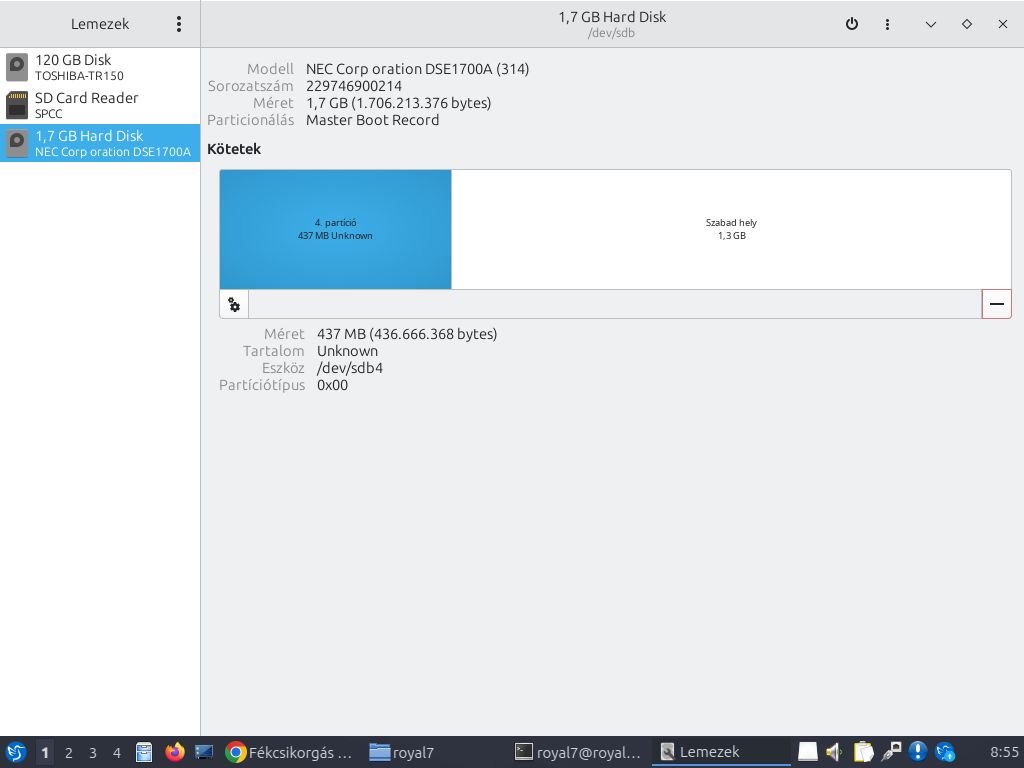Select the SD Card Reader SPCC device
Image resolution: width=1024 pixels, height=768 pixels.
point(100,105)
